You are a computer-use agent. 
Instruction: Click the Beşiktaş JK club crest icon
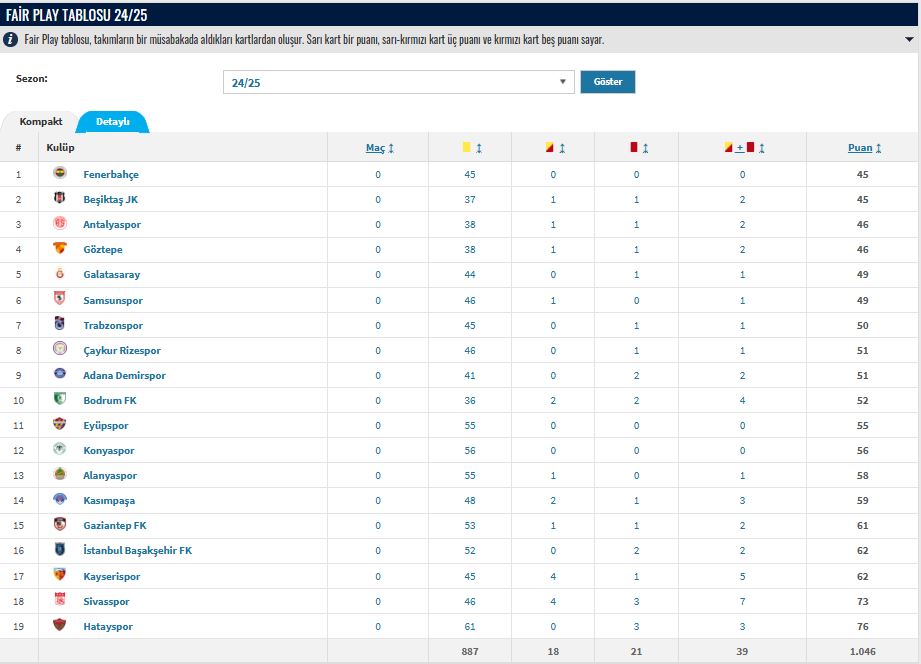coord(60,199)
